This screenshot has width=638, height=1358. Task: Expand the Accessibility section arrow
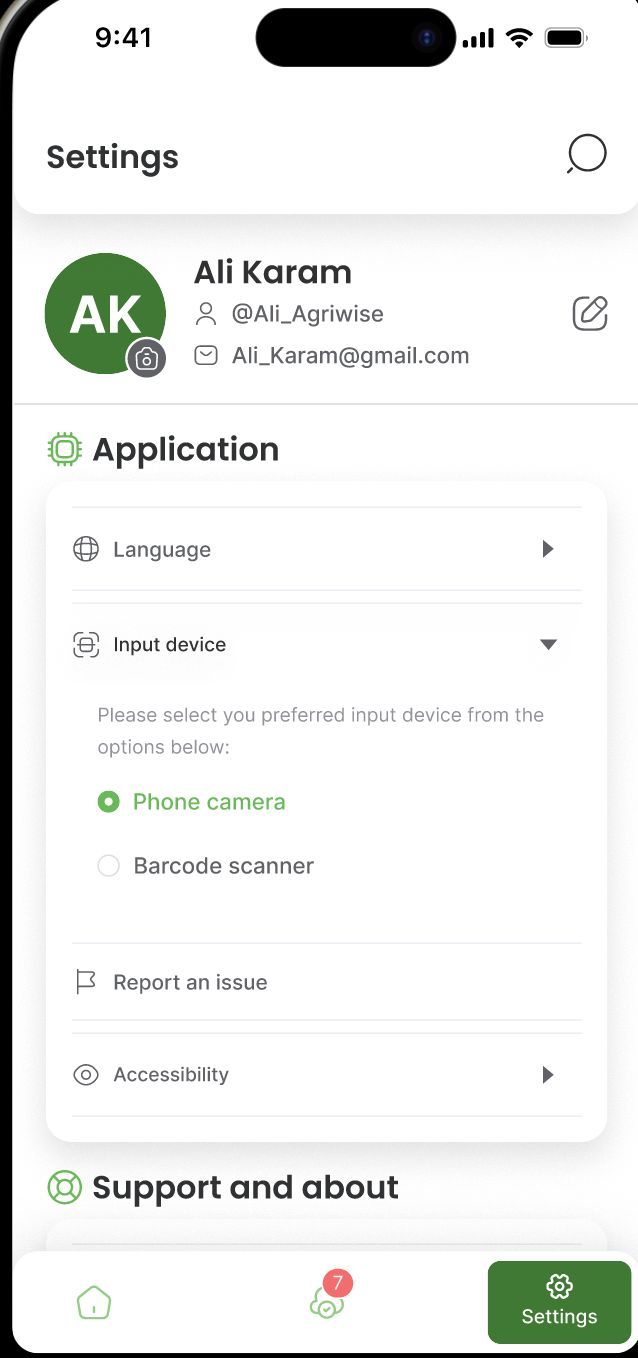point(547,1075)
